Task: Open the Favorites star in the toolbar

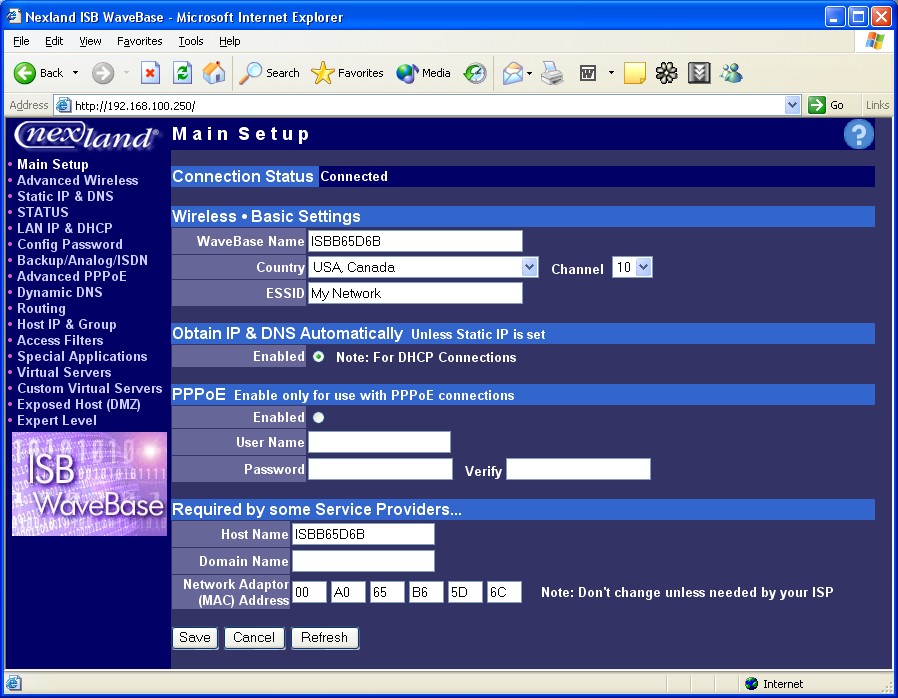Action: (347, 73)
